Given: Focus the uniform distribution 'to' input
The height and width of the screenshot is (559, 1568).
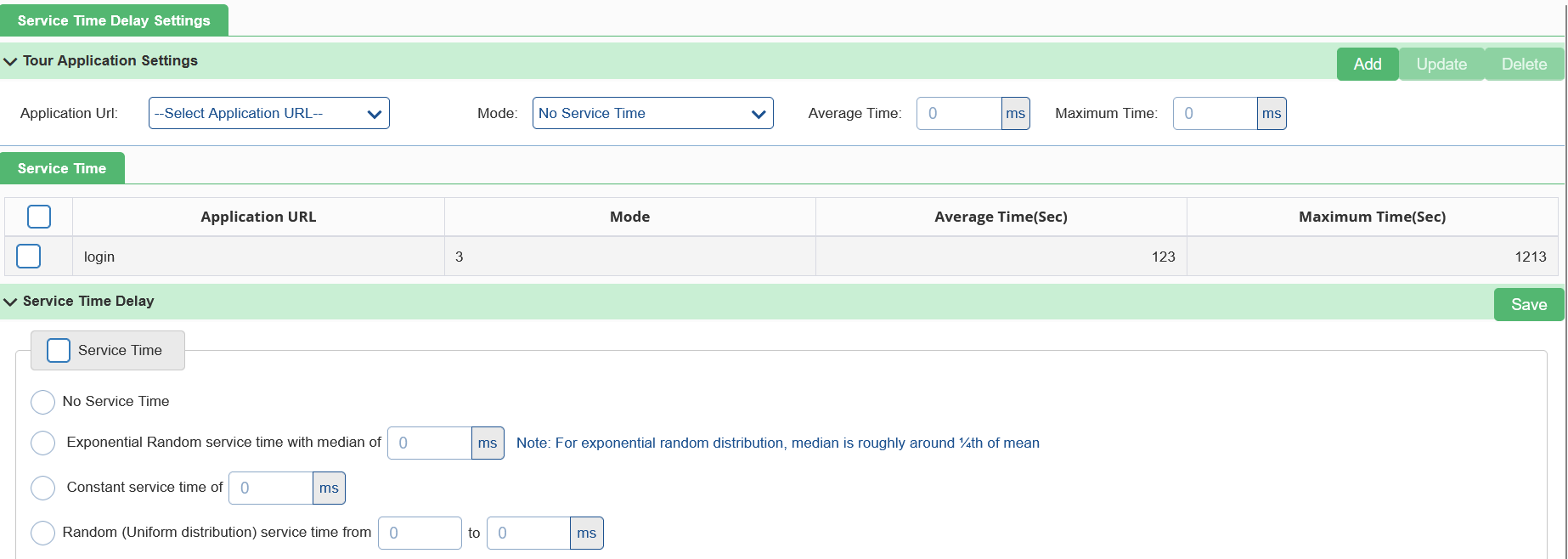Looking at the screenshot, I should click(528, 533).
